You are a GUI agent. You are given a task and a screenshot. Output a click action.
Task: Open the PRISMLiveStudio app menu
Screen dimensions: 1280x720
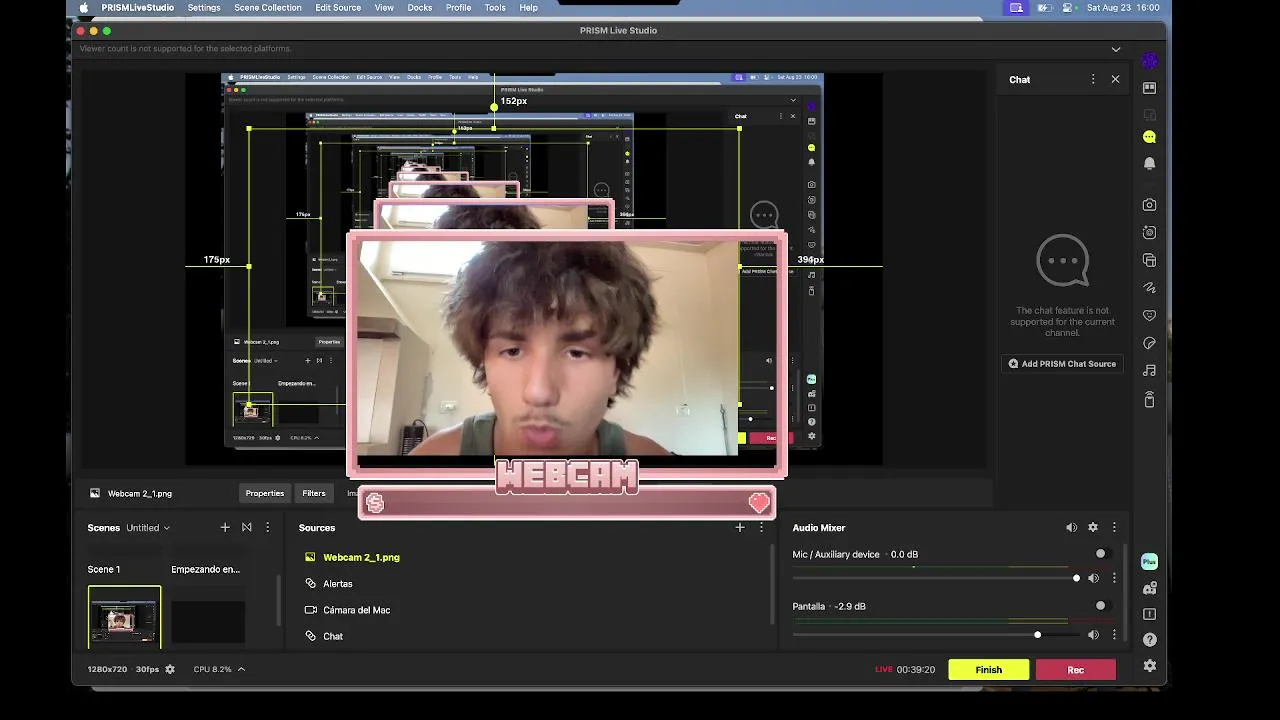[x=137, y=8]
